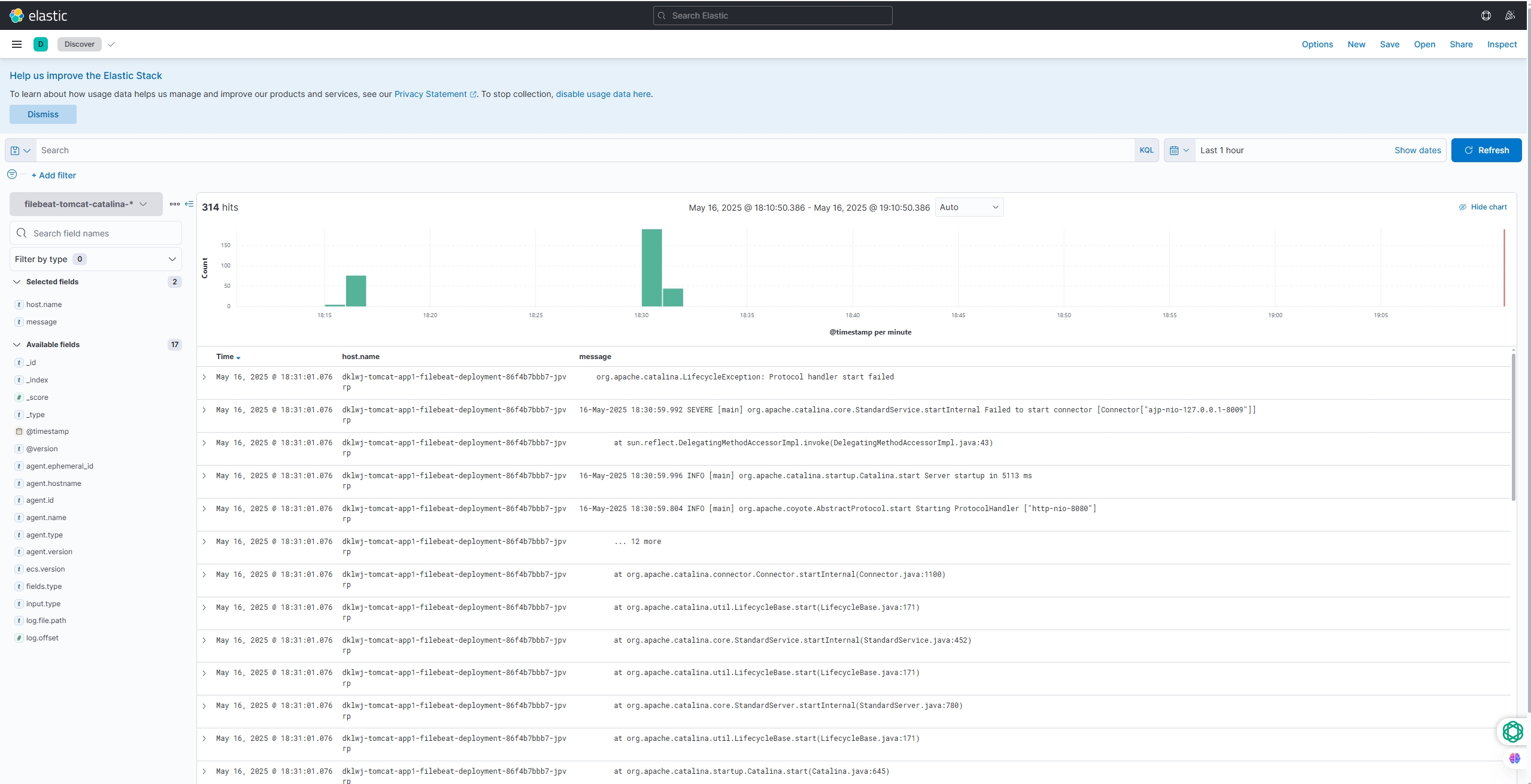Click the Add filter link
This screenshot has height=784, width=1531.
click(54, 175)
